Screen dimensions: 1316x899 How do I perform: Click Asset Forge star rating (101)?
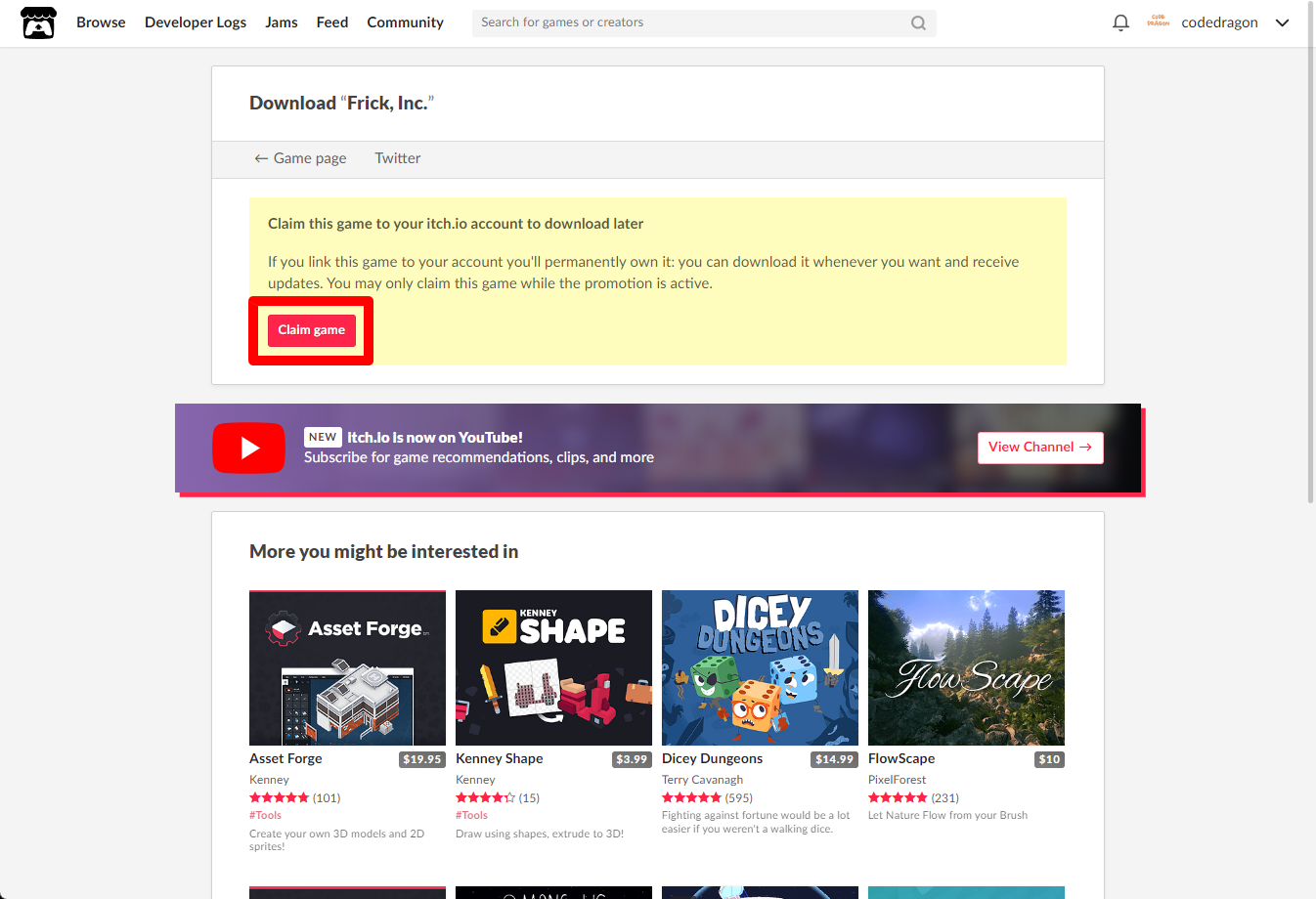coord(295,798)
